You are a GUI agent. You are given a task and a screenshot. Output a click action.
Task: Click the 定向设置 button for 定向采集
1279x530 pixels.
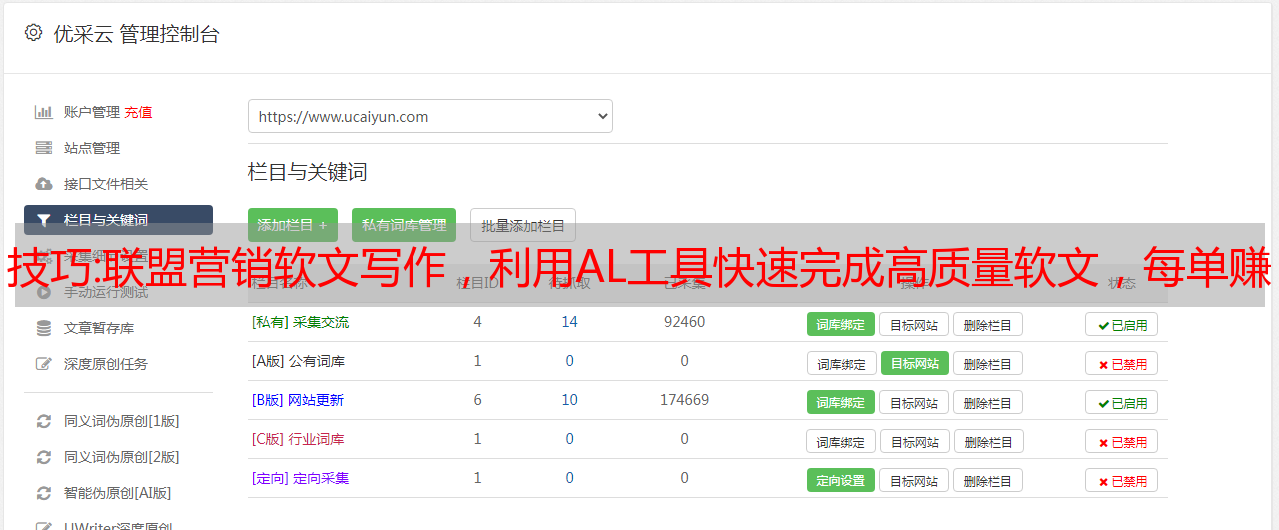click(841, 480)
